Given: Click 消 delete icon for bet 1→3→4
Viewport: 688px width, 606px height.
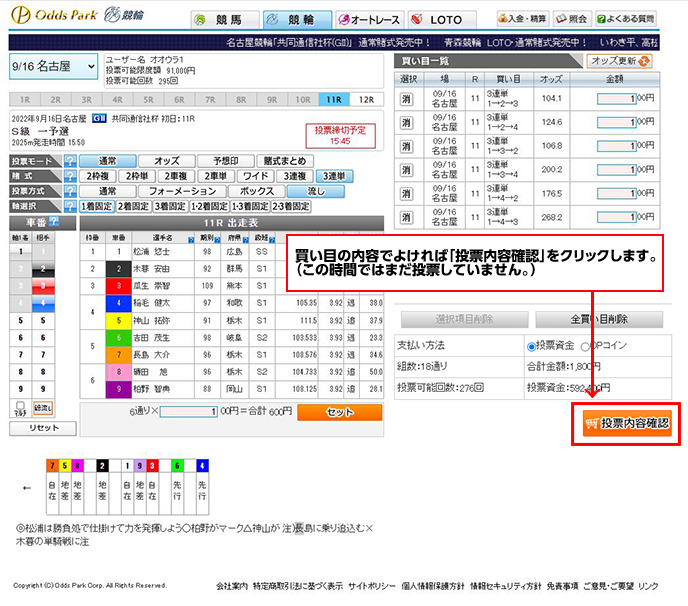Looking at the screenshot, I should pos(407,170).
